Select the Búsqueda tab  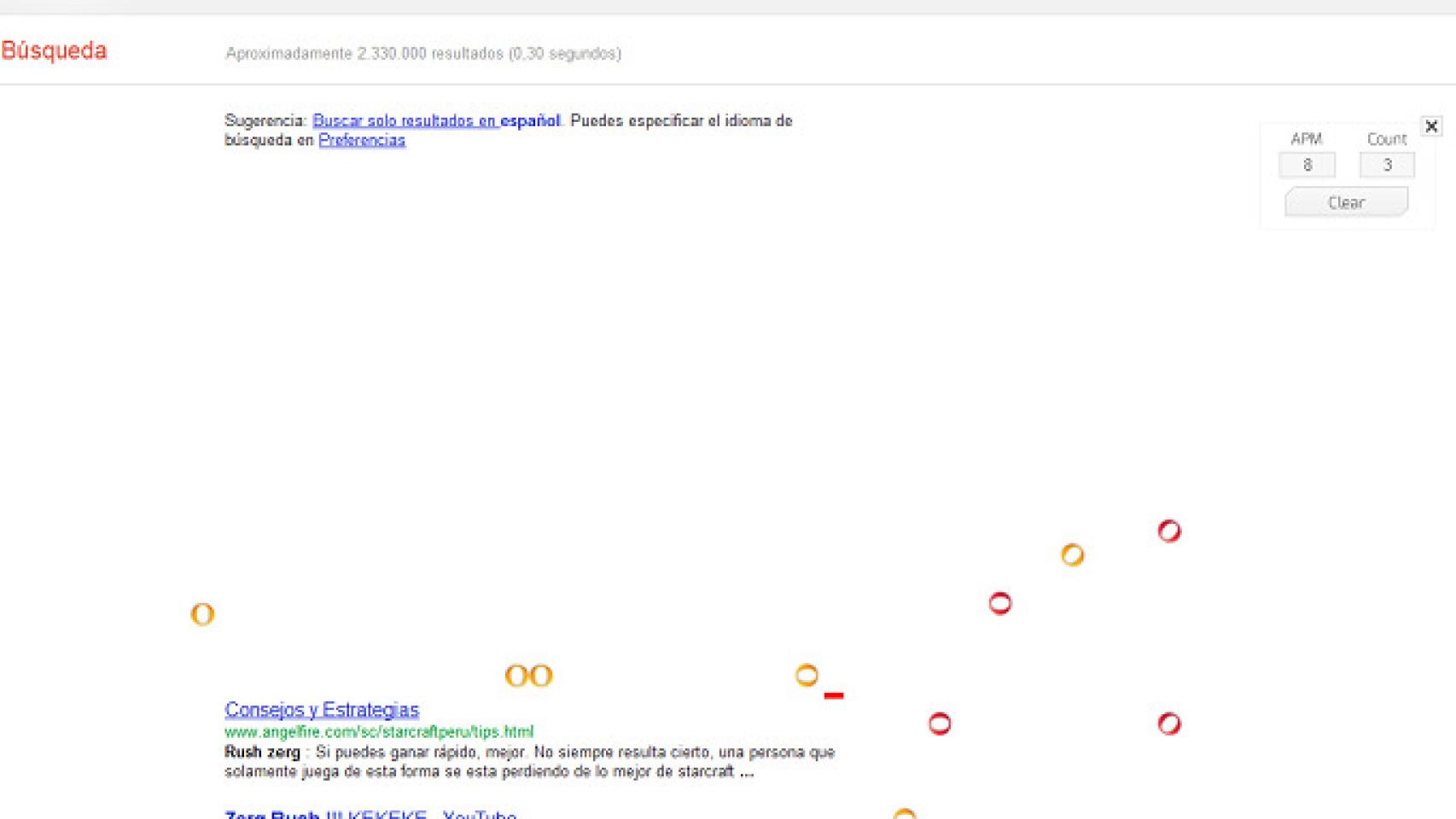(x=55, y=51)
